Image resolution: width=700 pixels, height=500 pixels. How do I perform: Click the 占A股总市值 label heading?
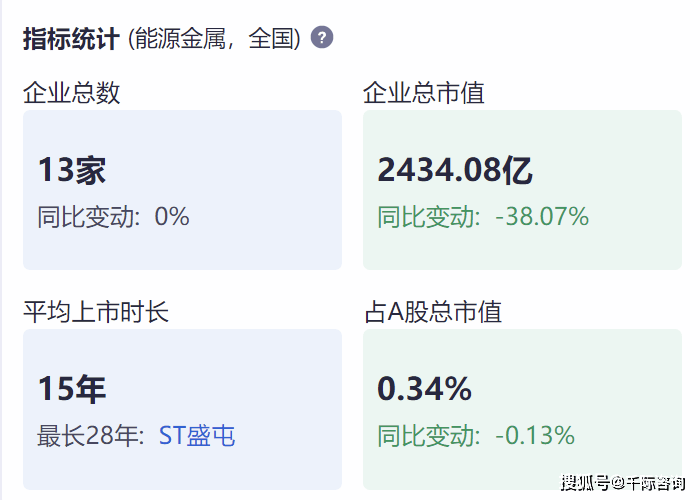[x=433, y=312]
